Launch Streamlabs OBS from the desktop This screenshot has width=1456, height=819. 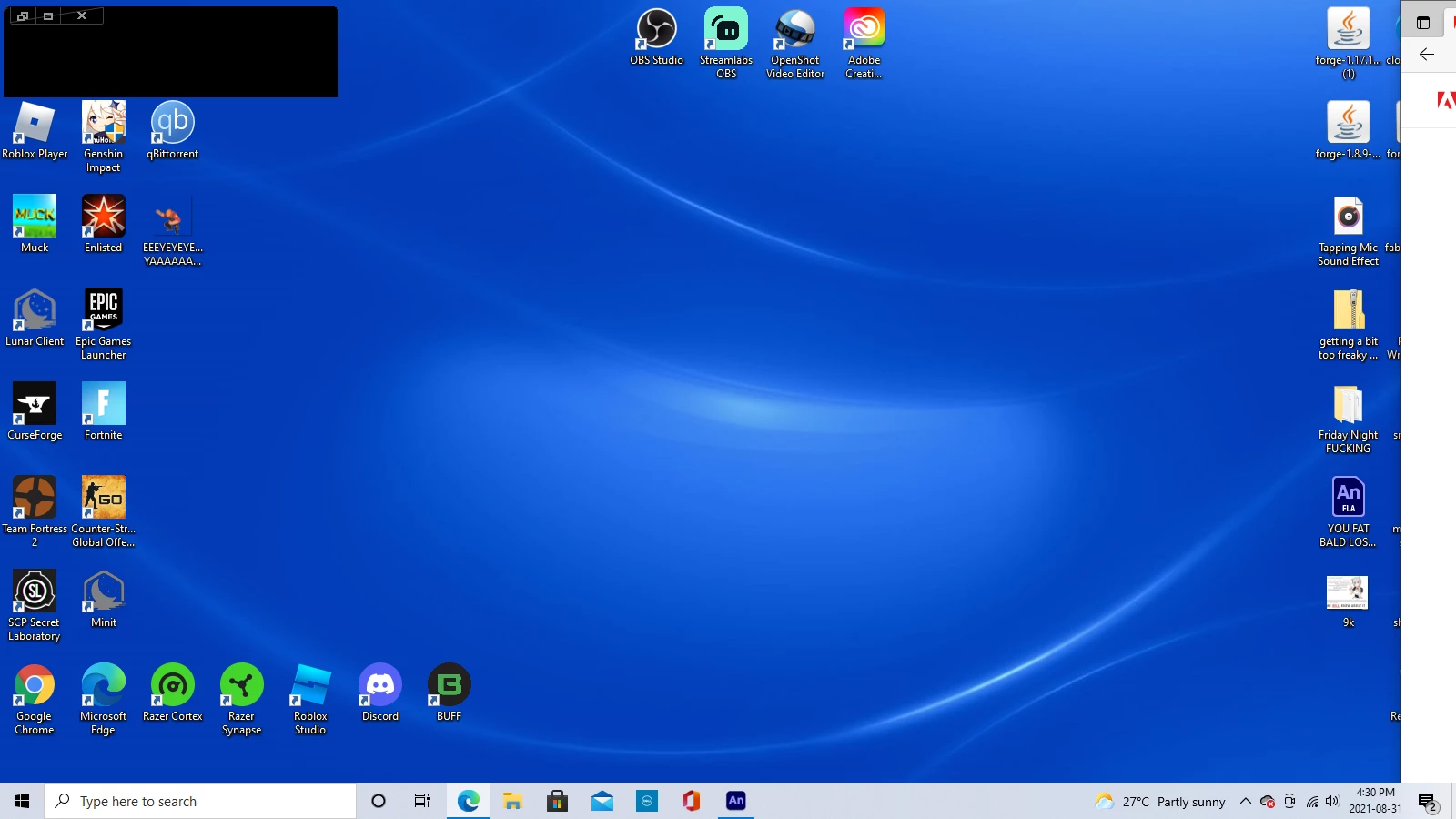726,43
